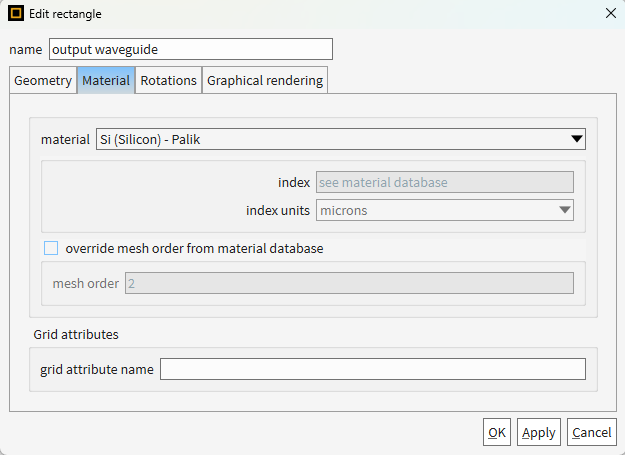Select the Material tab
The width and height of the screenshot is (625, 455).
pos(106,80)
